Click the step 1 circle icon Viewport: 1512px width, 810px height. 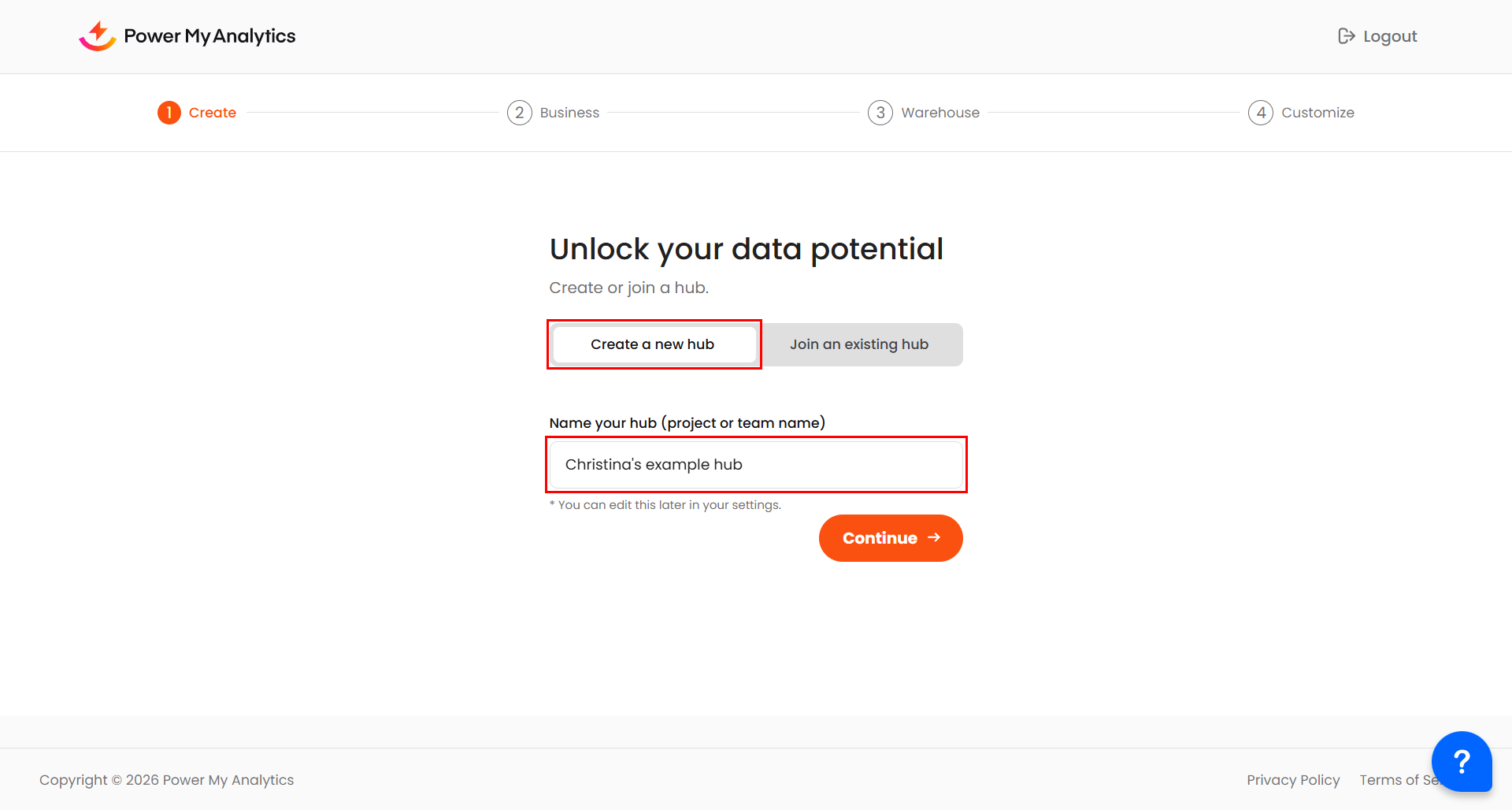click(x=169, y=113)
